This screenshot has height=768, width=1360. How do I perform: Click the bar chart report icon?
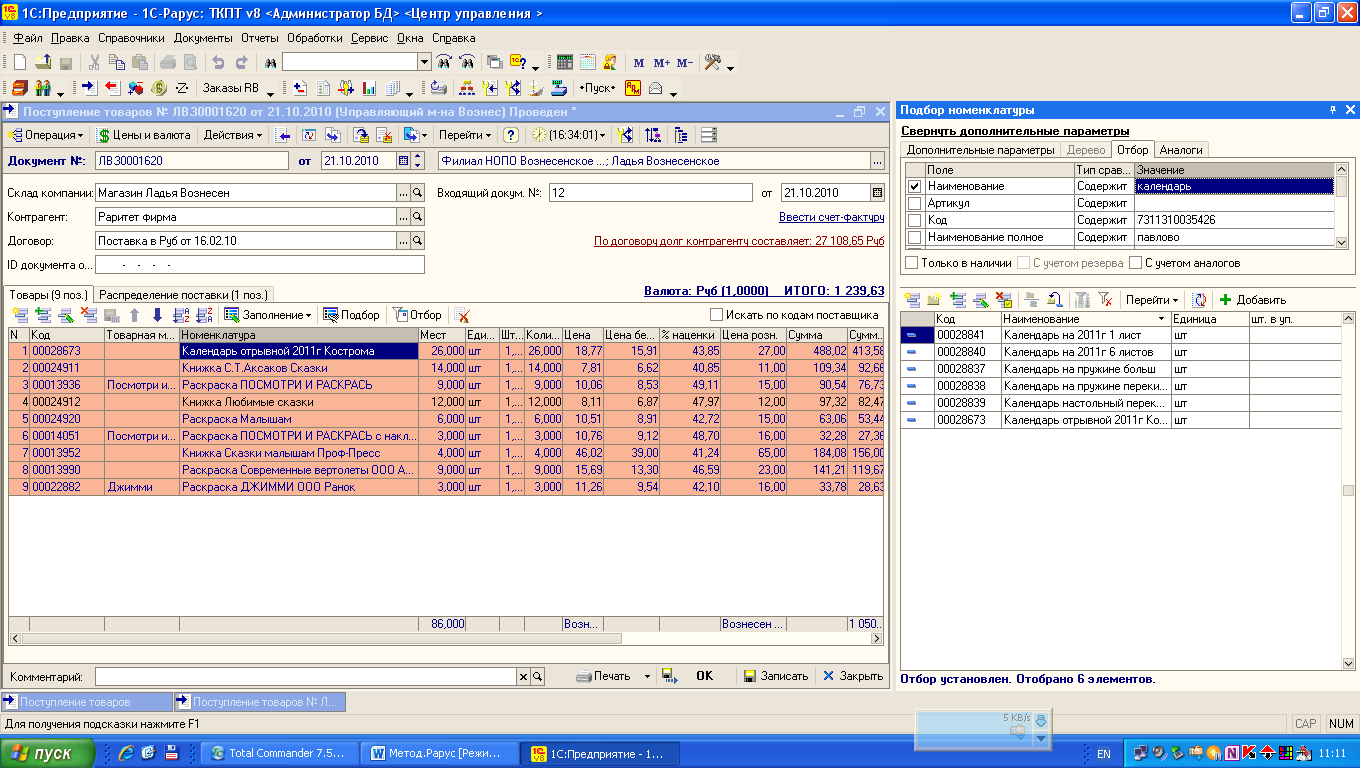coord(370,88)
